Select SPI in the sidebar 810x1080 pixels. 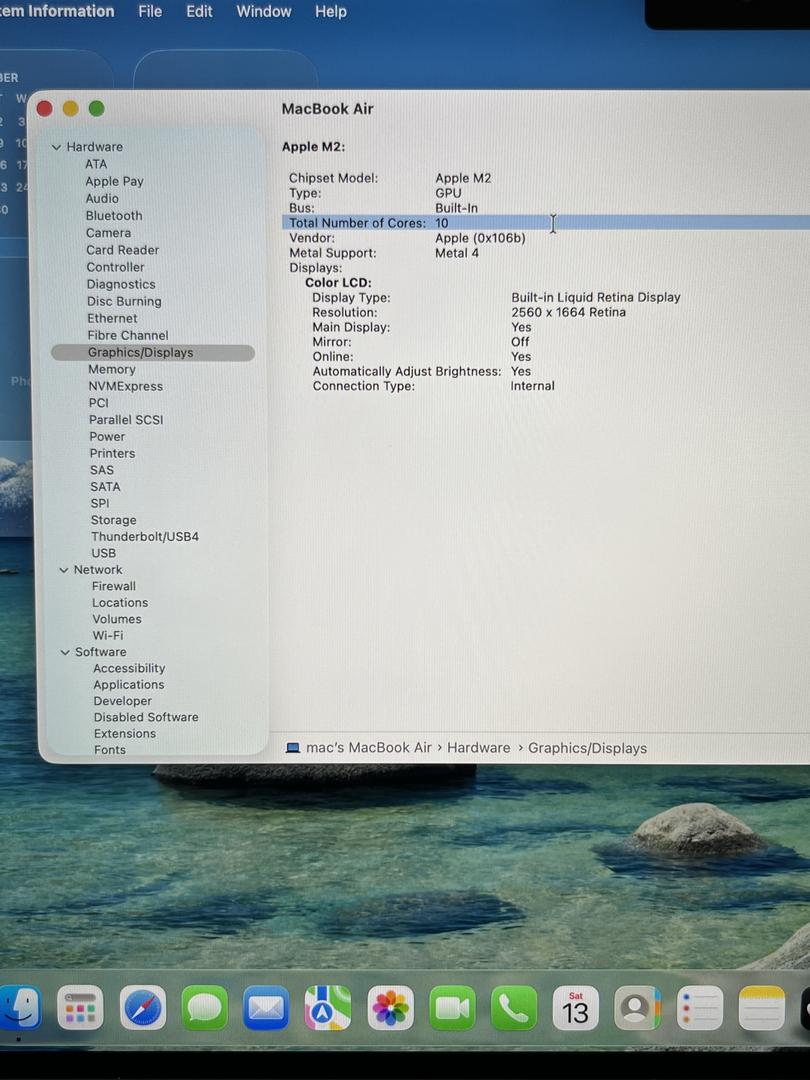(x=100, y=503)
